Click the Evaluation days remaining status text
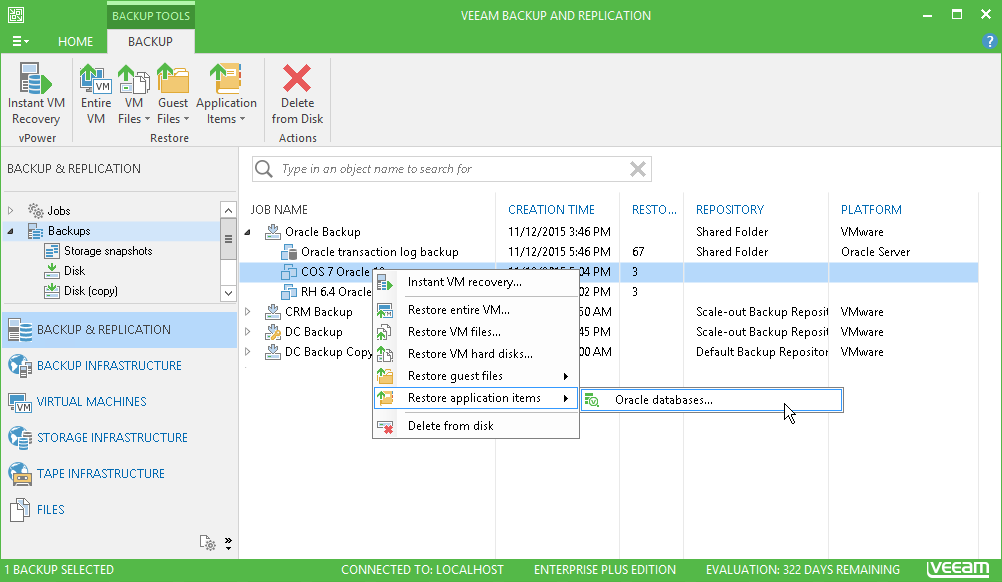The width and height of the screenshot is (1002, 582). click(803, 569)
